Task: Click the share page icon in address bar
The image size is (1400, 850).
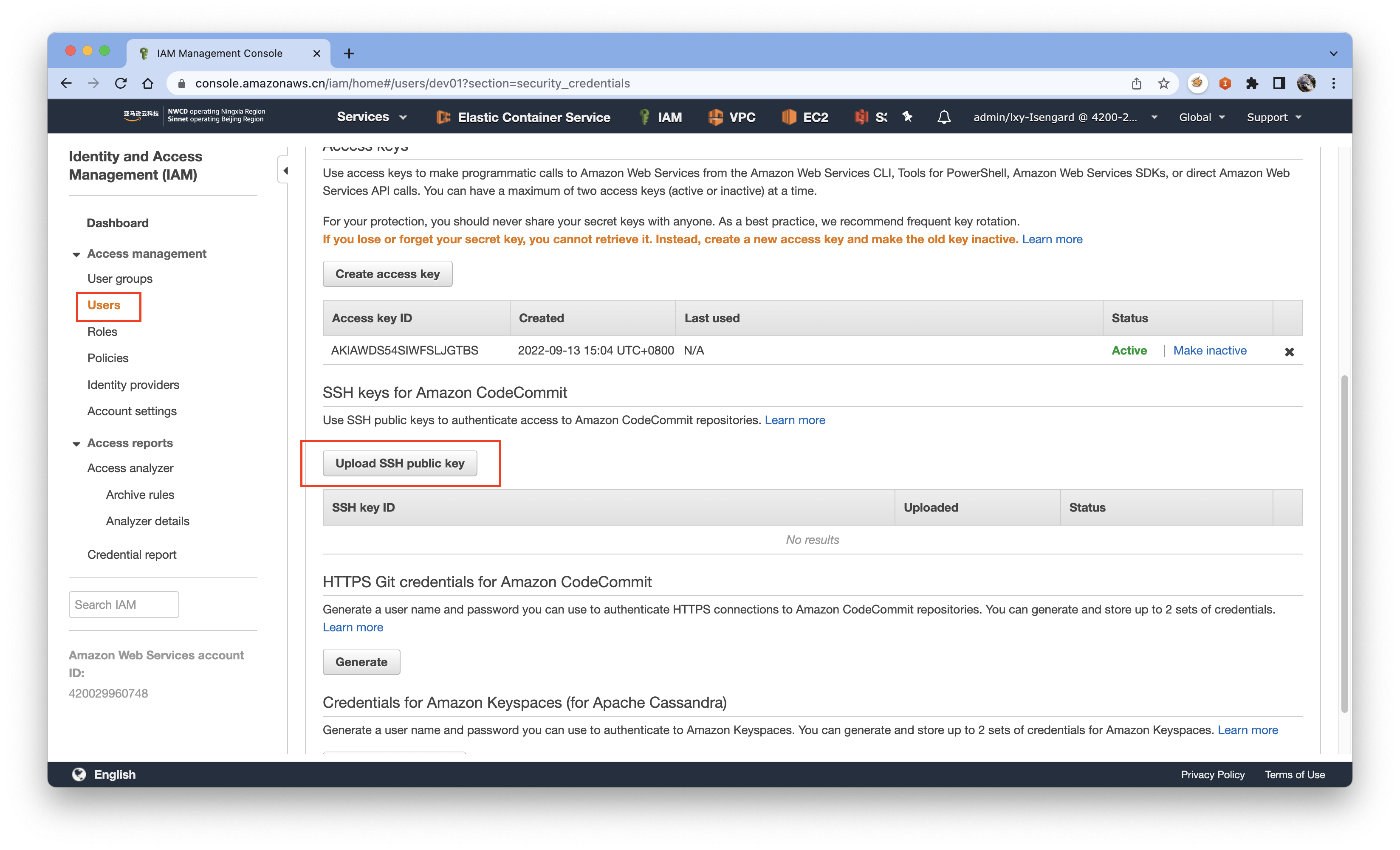Action: click(x=1136, y=84)
